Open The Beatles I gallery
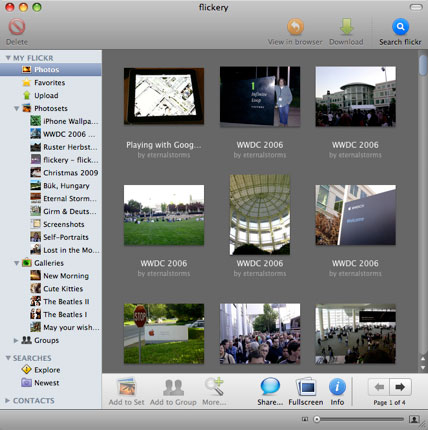Image resolution: width=428 pixels, height=430 pixels. tap(51, 315)
